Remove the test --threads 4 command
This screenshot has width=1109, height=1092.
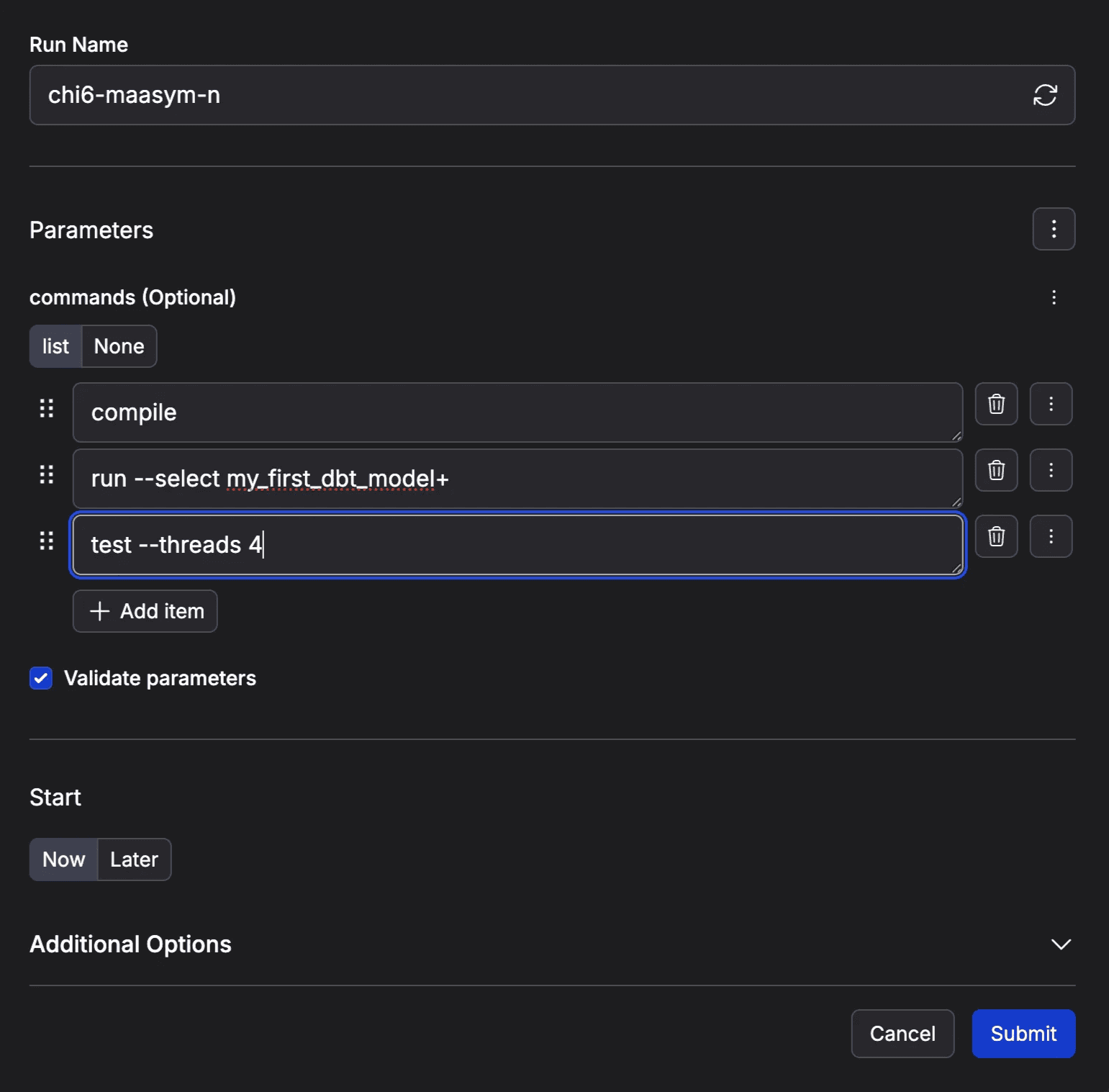coord(996,537)
